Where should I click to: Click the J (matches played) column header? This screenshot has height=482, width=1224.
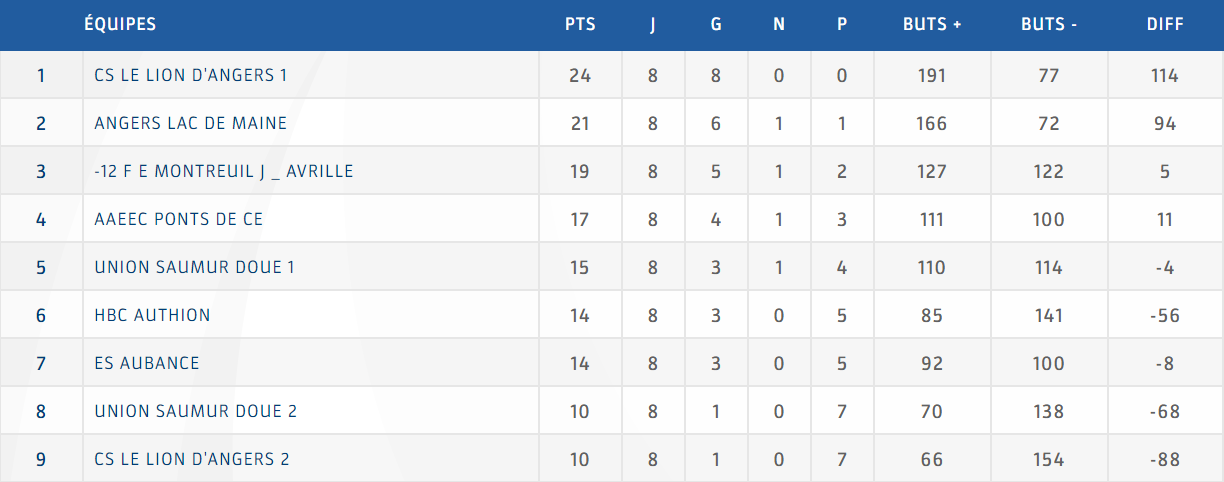[x=653, y=24]
